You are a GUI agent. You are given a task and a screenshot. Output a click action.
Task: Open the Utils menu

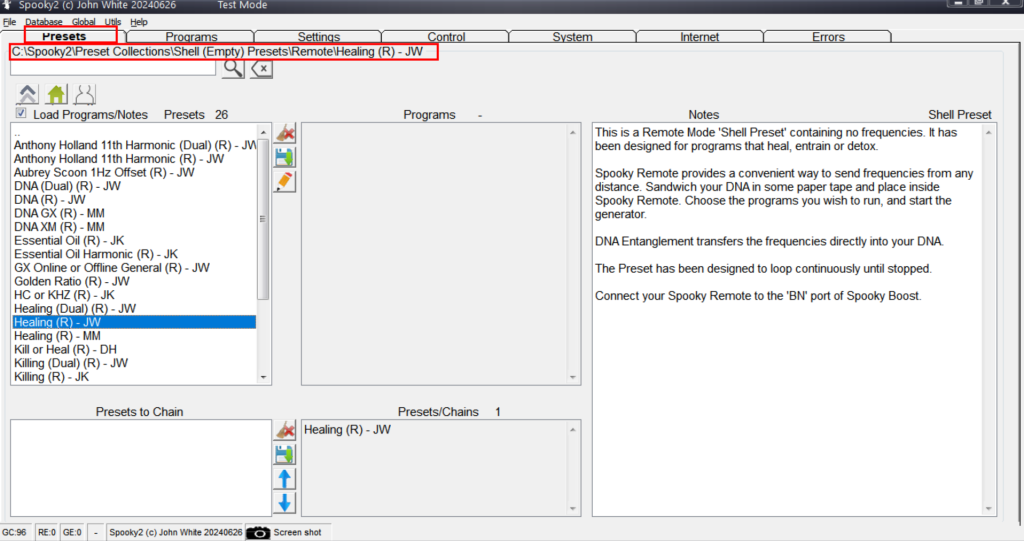(x=113, y=22)
